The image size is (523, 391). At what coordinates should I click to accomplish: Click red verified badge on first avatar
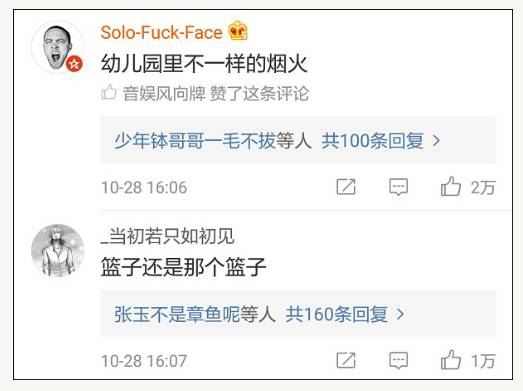74,64
